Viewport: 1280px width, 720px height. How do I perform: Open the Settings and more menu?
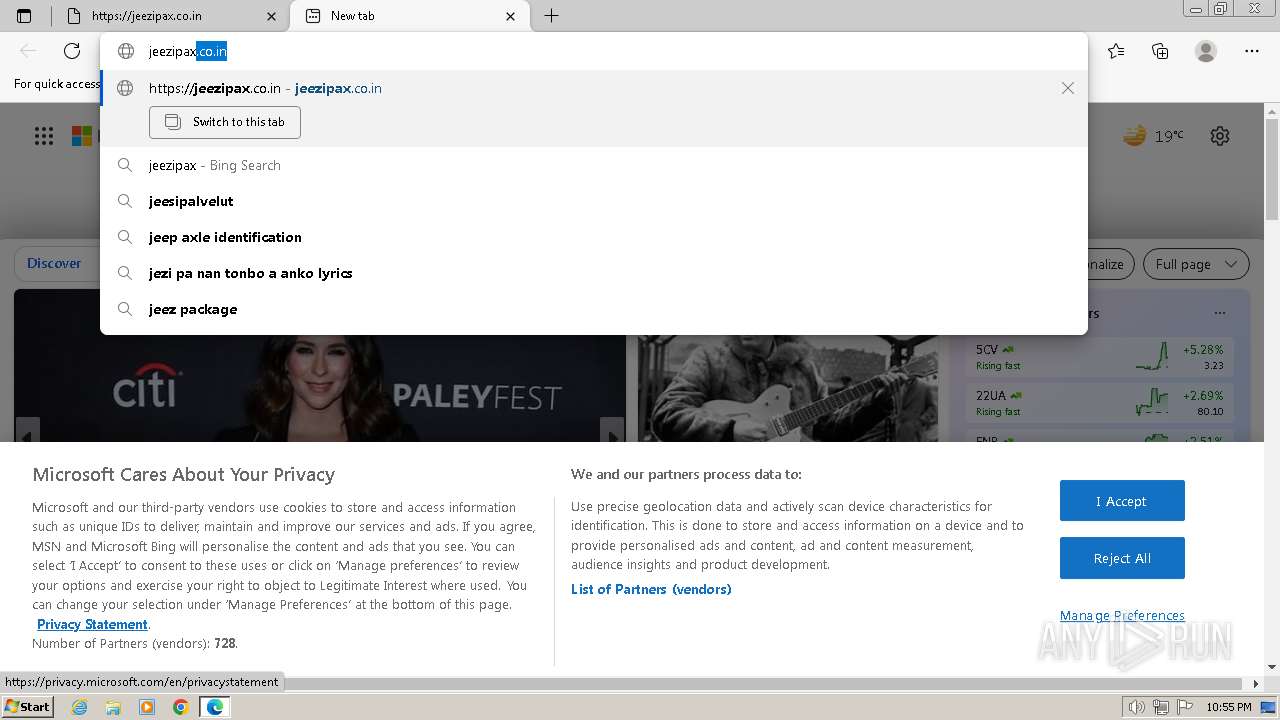coord(1252,51)
